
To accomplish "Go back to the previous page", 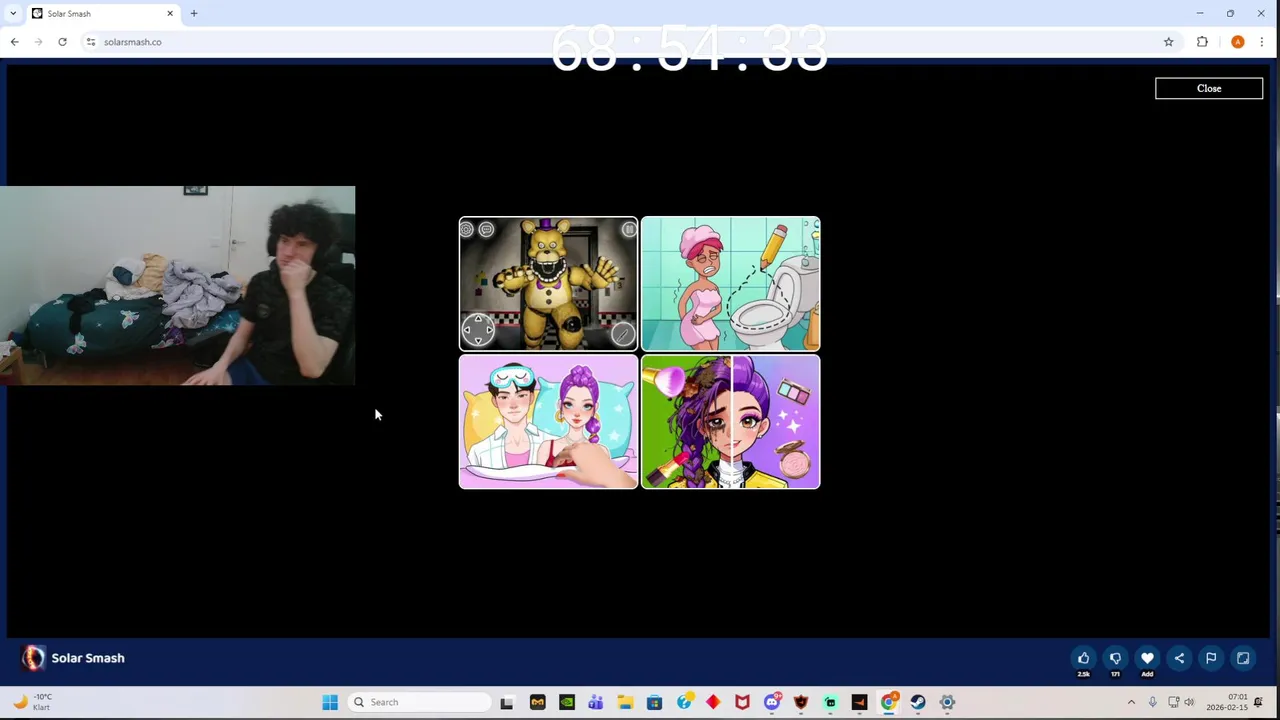I will (14, 42).
